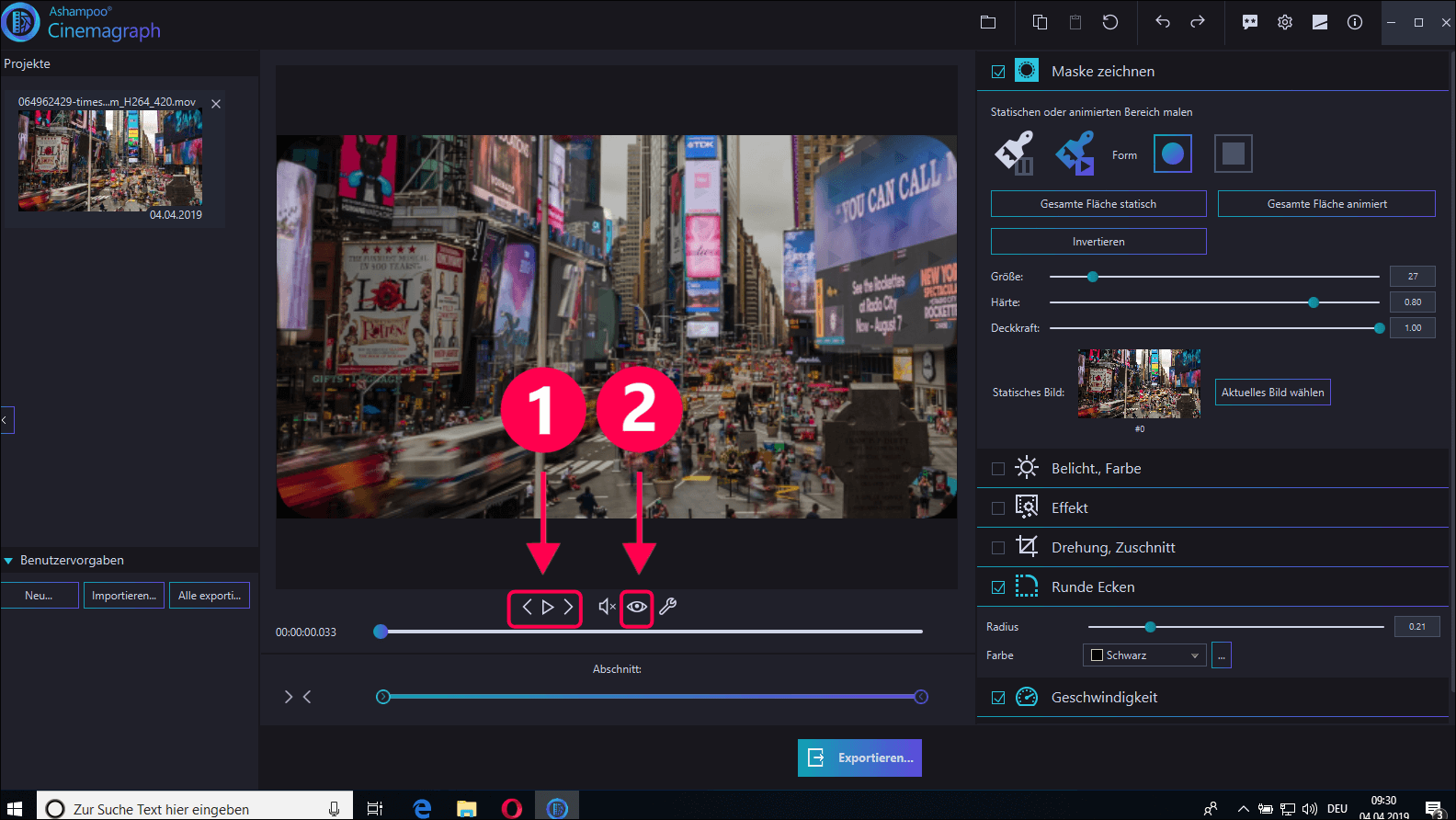This screenshot has width=1456, height=820.
Task: Click the Statisches Bild thumbnail
Action: pos(1139,384)
